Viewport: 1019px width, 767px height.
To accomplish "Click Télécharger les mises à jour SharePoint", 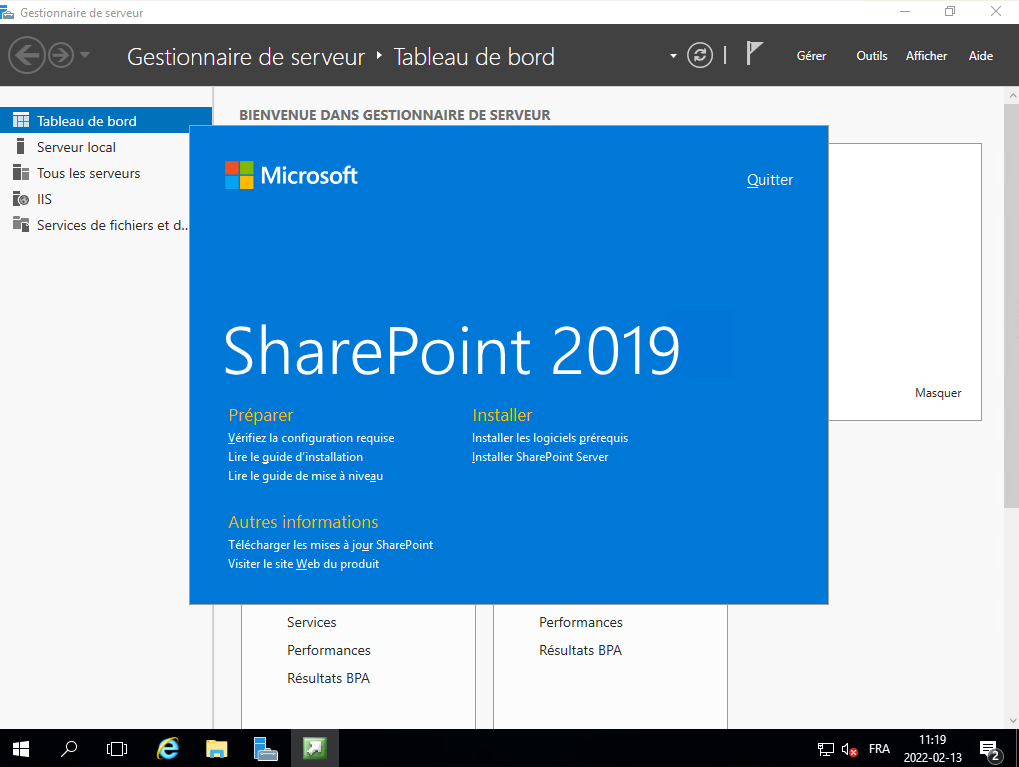I will (x=330, y=545).
